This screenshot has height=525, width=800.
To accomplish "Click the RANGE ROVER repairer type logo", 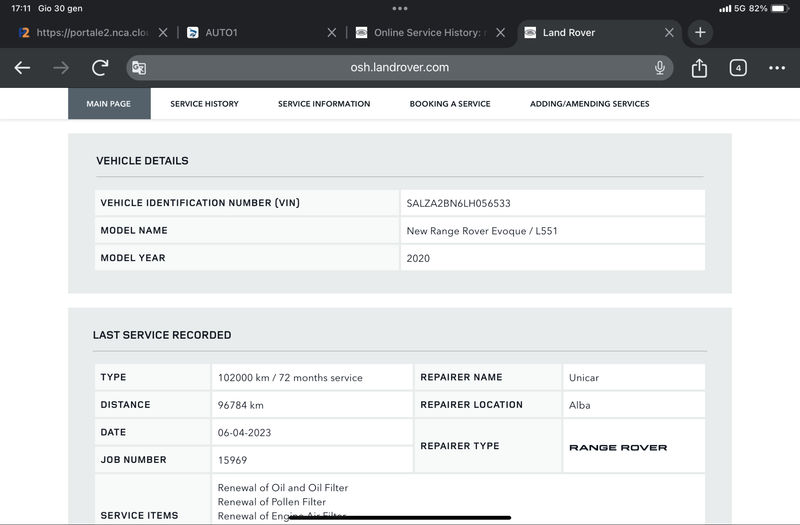I will click(x=618, y=447).
